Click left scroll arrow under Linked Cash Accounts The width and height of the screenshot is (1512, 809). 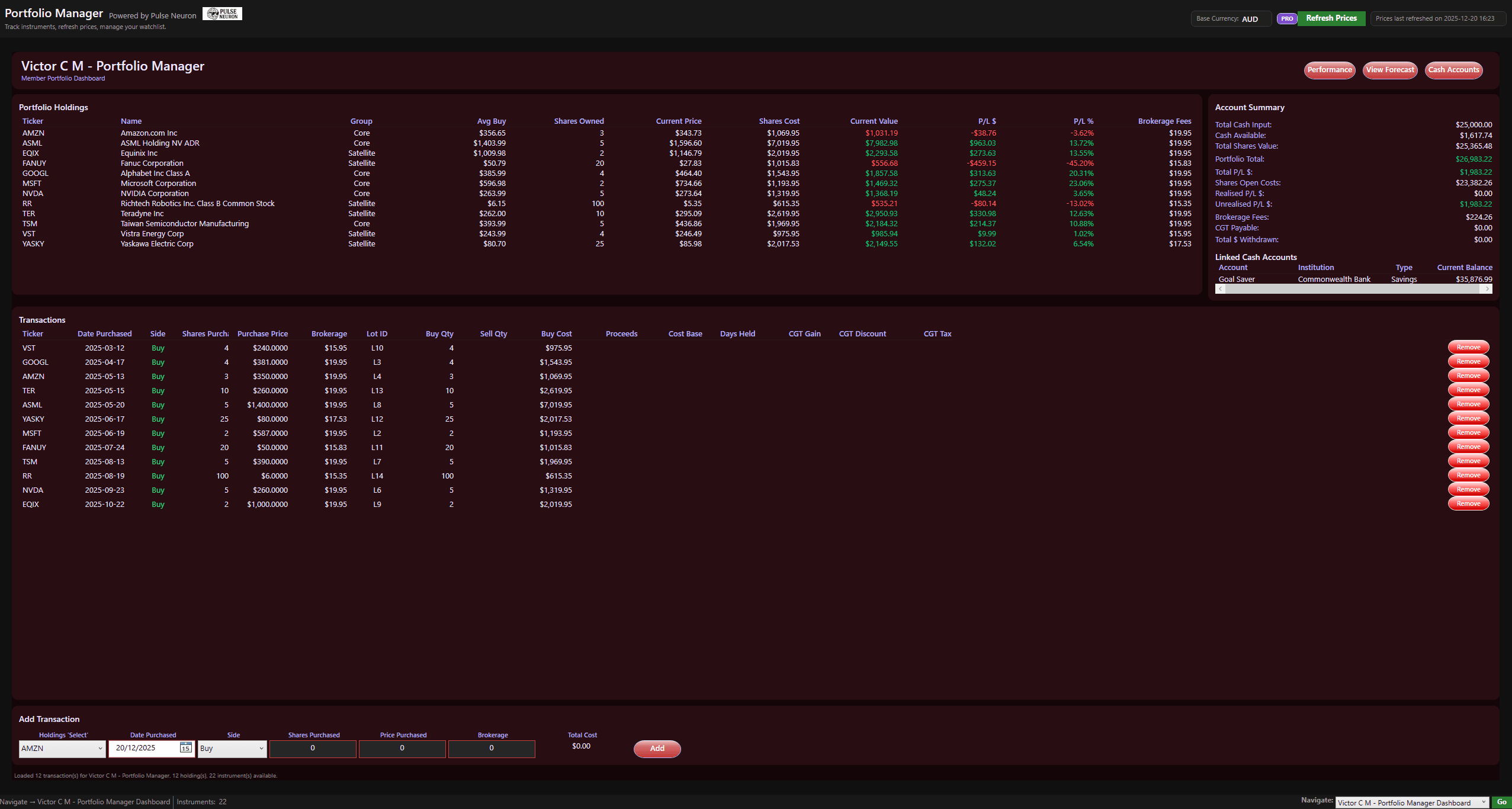1220,288
